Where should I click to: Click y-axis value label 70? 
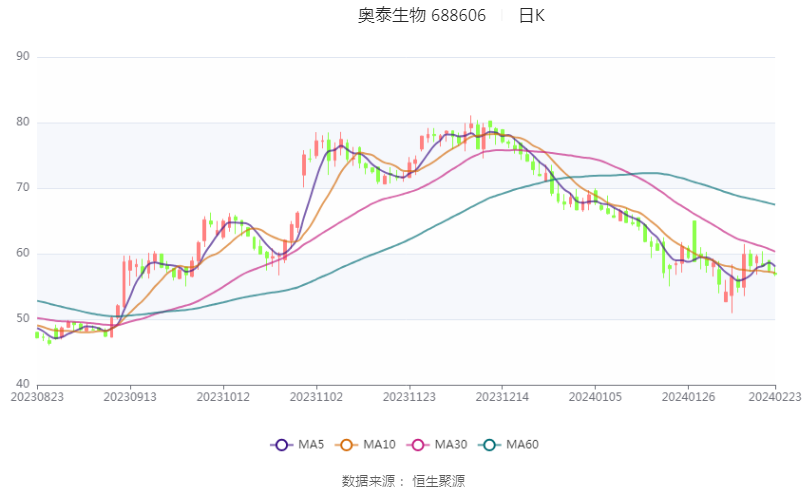point(23,187)
